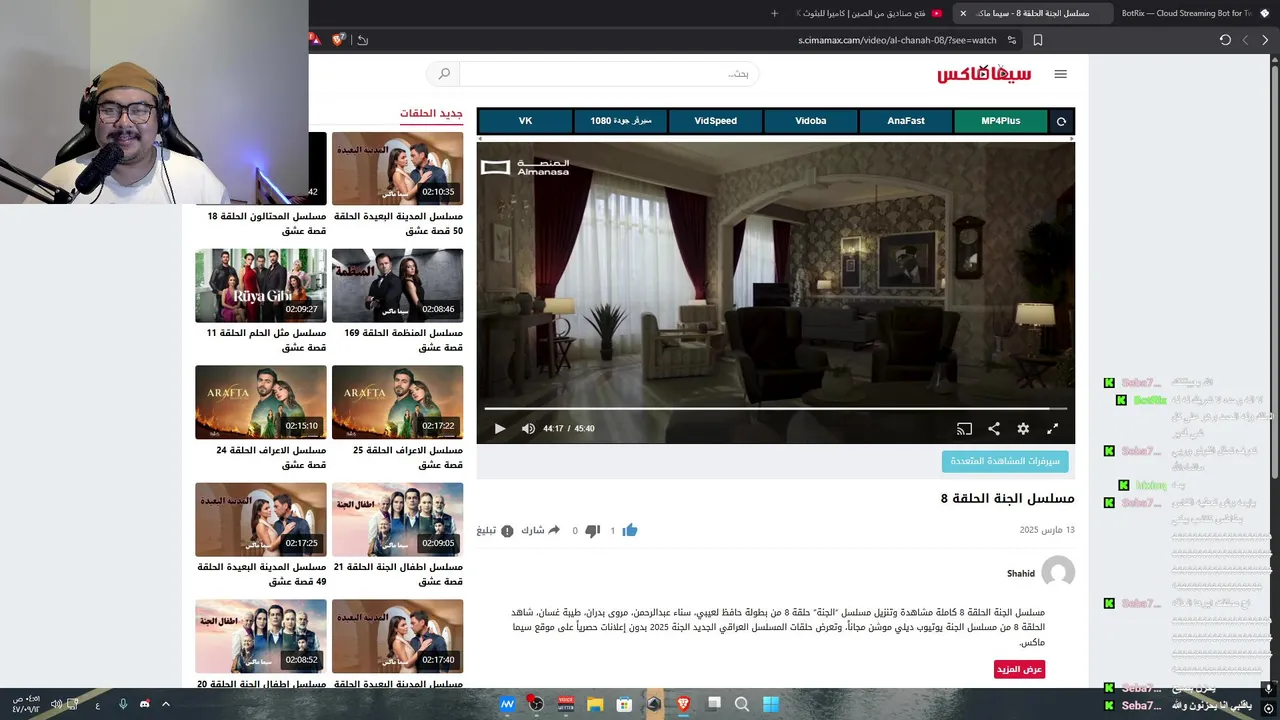Select the VidSpeed server tab
The image size is (1280, 720).
715,121
